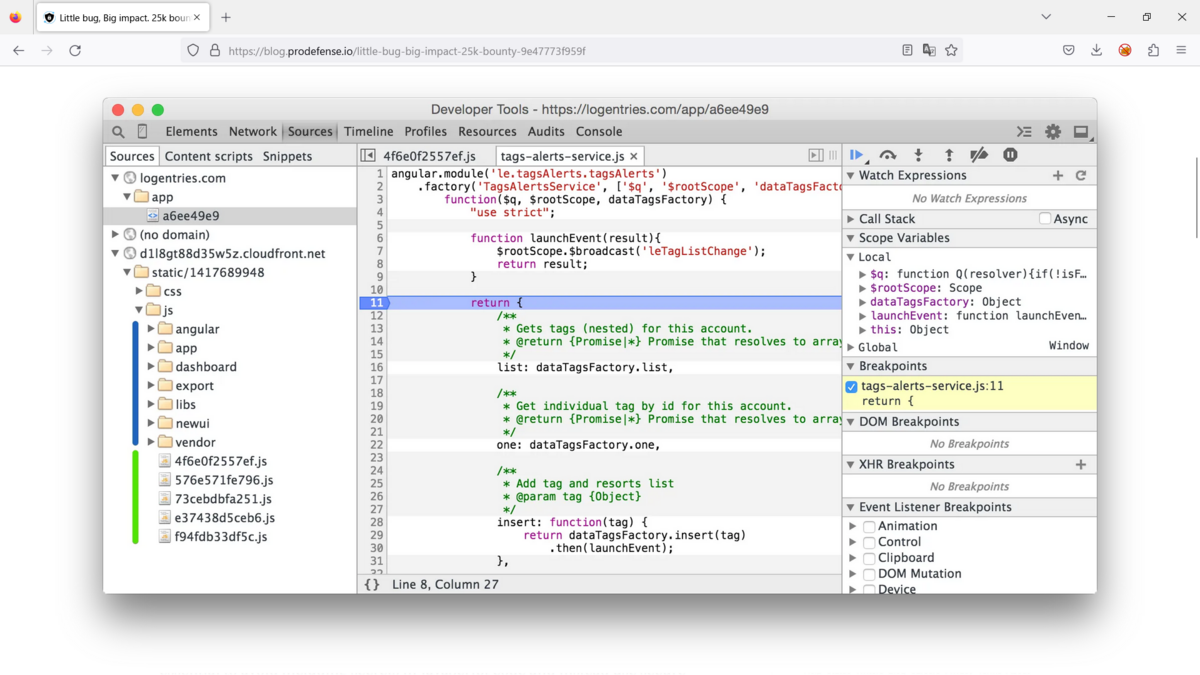Open DevTools settings gear

[x=1053, y=131]
